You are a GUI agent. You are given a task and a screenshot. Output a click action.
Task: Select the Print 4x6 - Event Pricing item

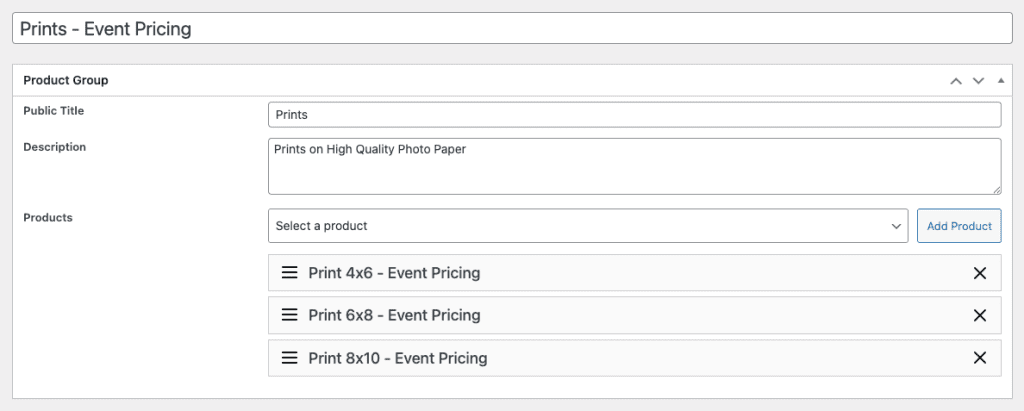[x=394, y=273]
